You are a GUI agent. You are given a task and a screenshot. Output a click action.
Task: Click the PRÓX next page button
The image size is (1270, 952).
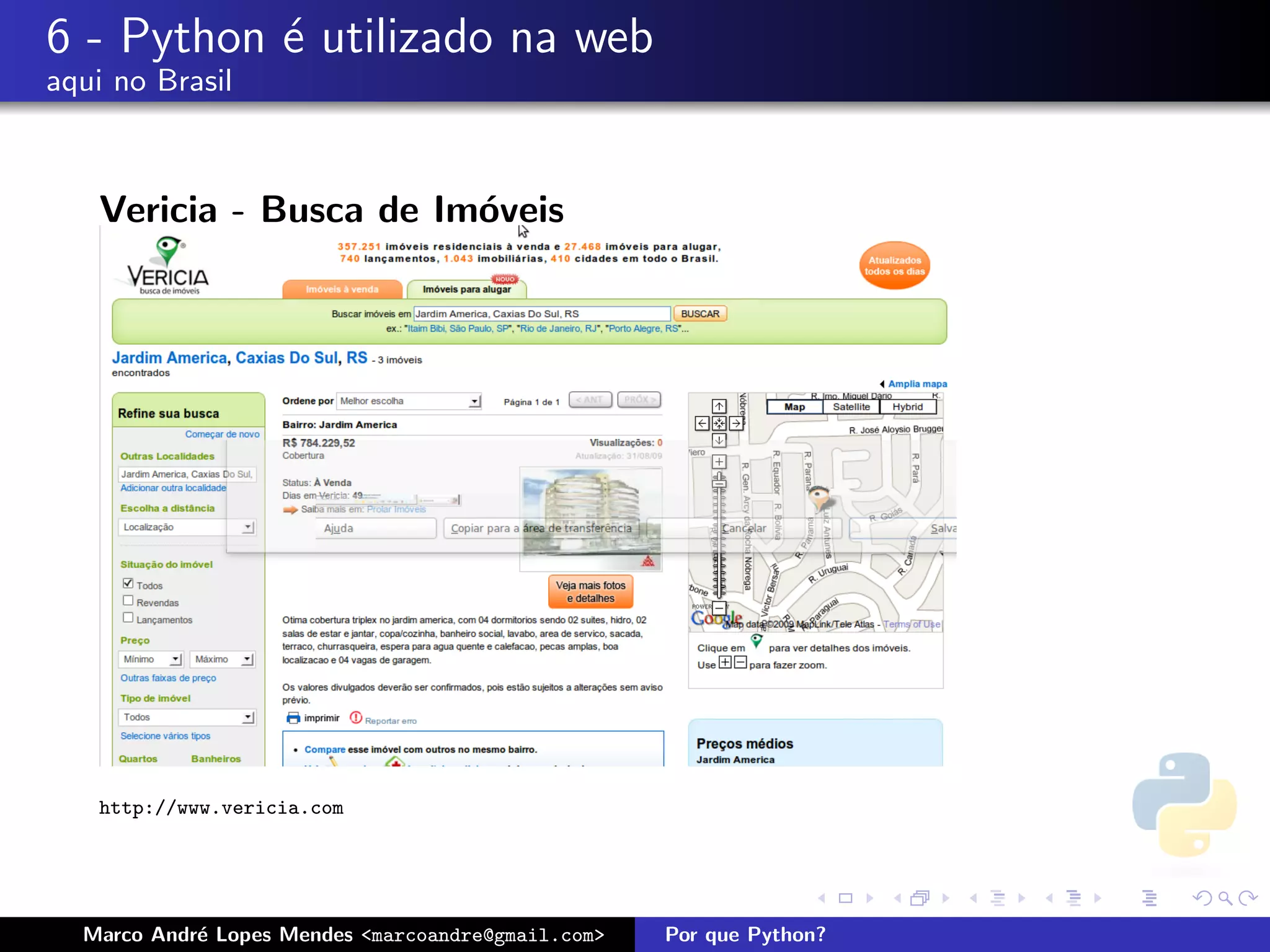(639, 400)
